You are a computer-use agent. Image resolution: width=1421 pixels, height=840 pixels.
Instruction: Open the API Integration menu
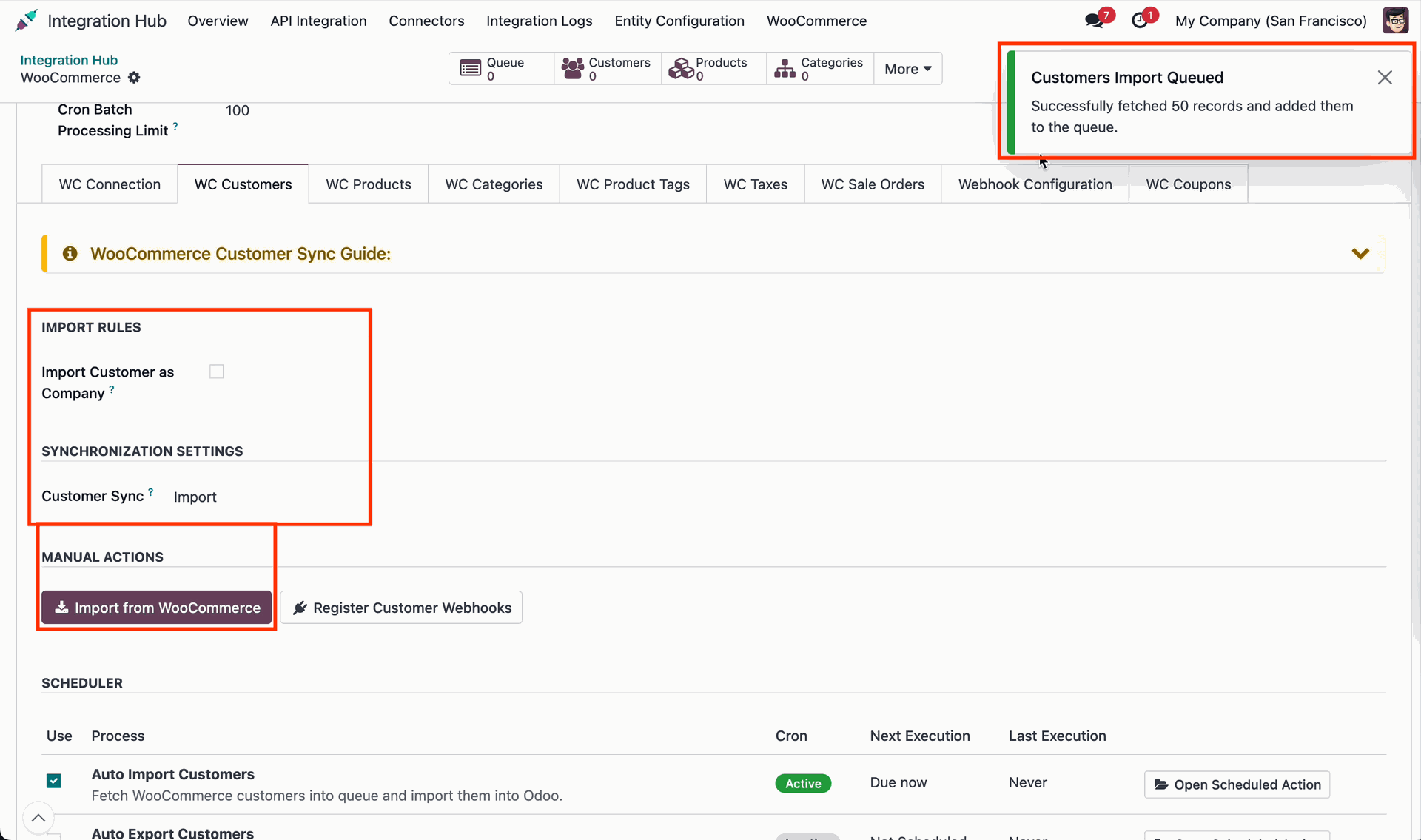point(318,21)
